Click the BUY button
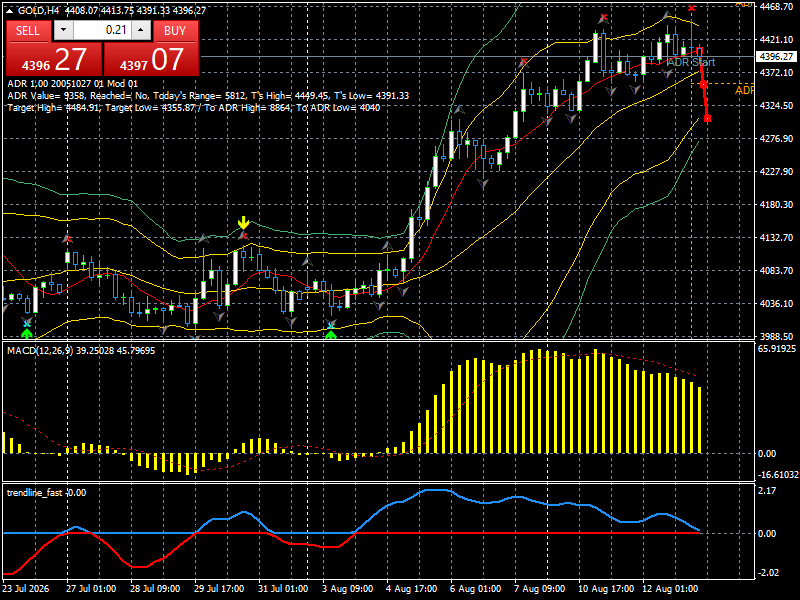Viewport: 800px width, 600px height. pos(175,31)
